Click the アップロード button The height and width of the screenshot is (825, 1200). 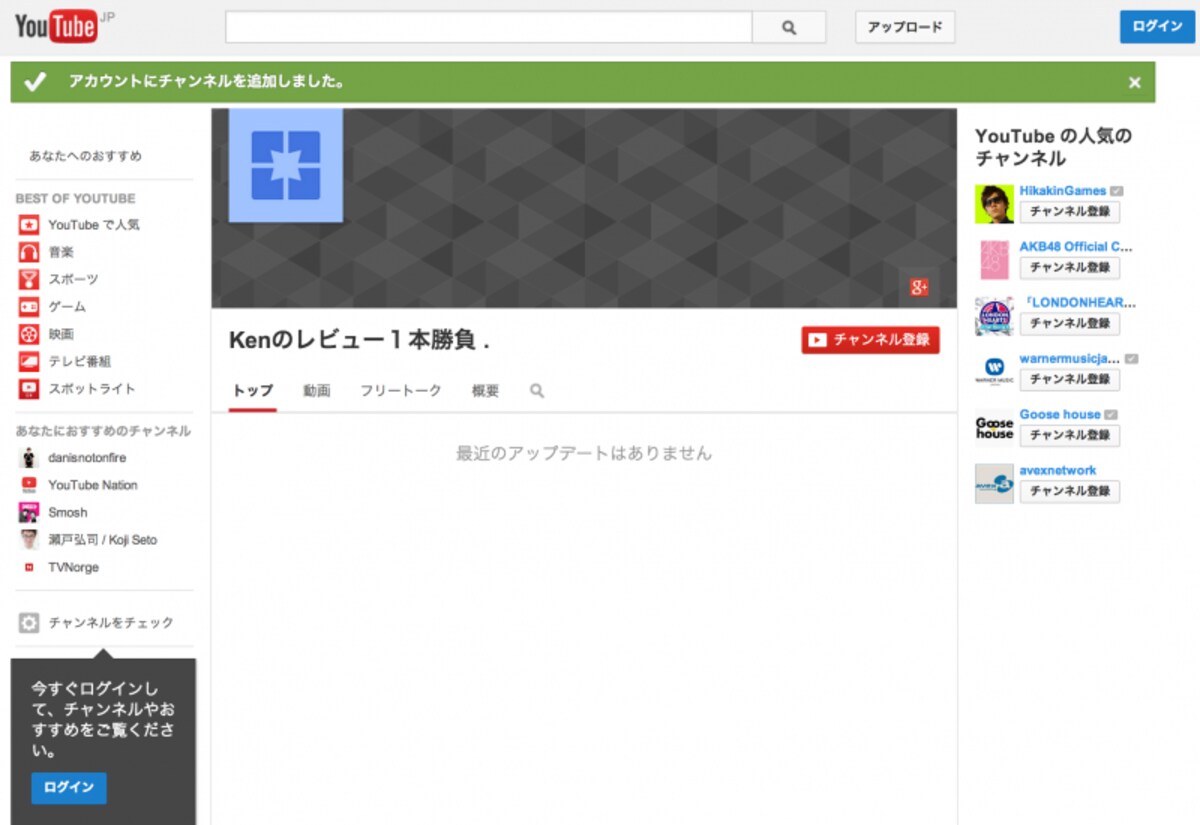[905, 27]
